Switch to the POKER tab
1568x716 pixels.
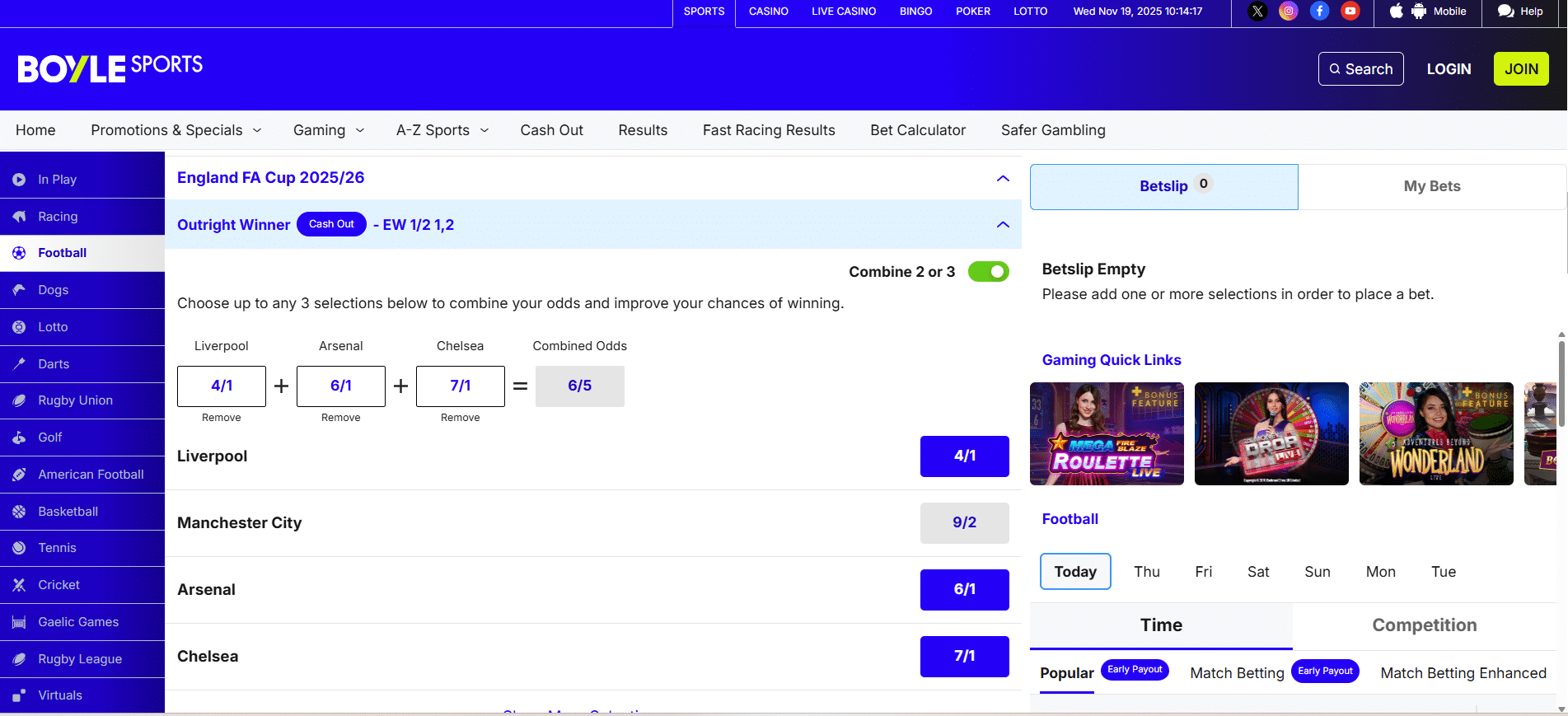tap(973, 12)
